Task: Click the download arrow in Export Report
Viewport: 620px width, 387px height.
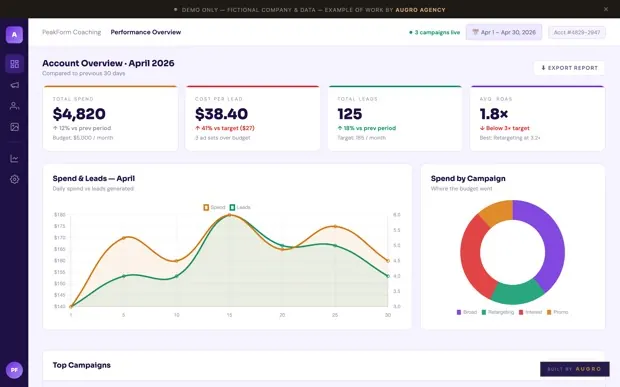Action: [x=543, y=68]
